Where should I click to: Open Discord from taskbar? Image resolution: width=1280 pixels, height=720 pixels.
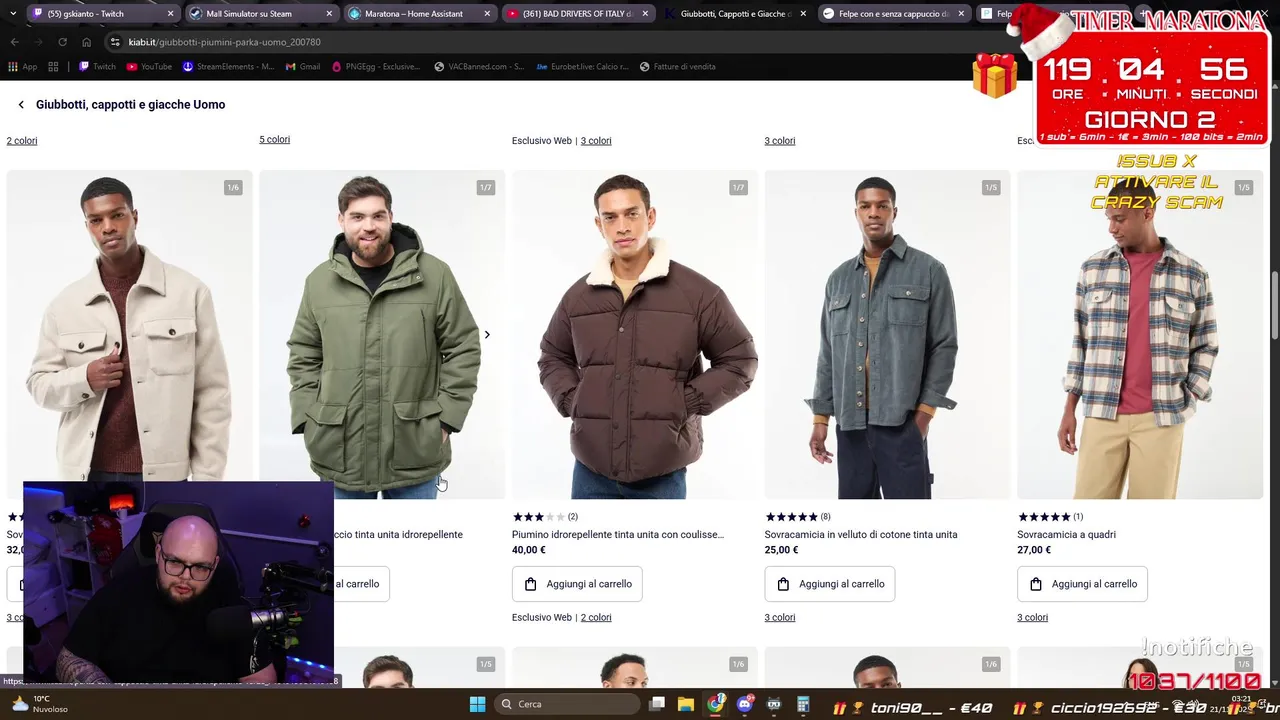pos(744,704)
